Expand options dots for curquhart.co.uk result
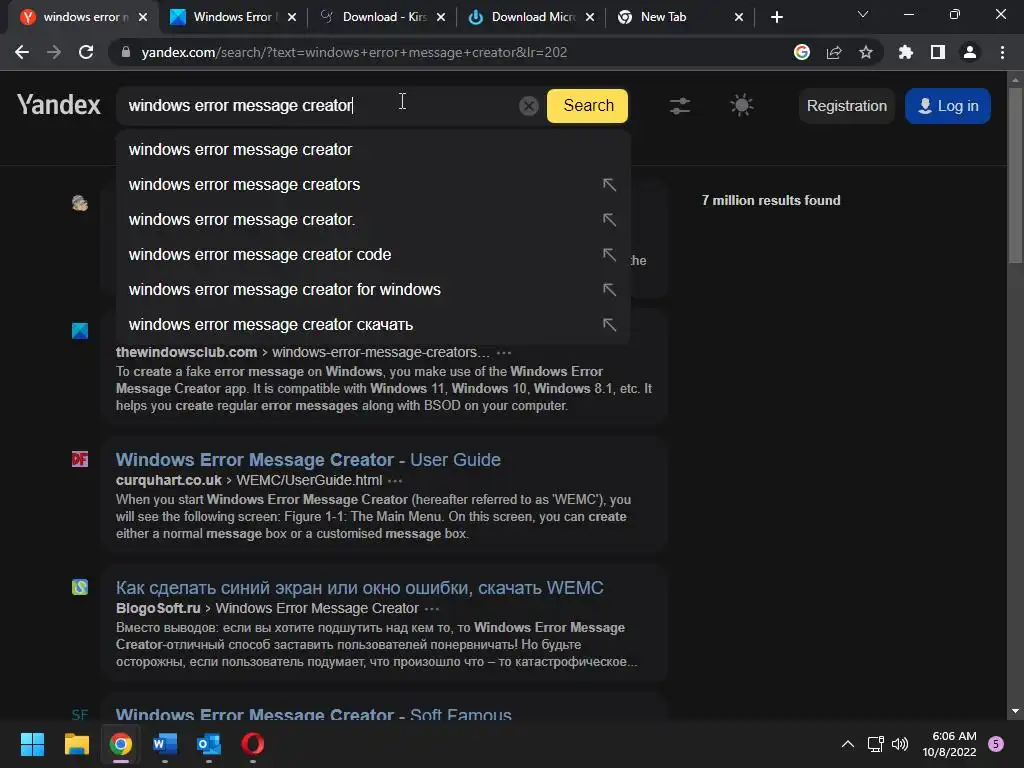The width and height of the screenshot is (1024, 768). pos(395,481)
